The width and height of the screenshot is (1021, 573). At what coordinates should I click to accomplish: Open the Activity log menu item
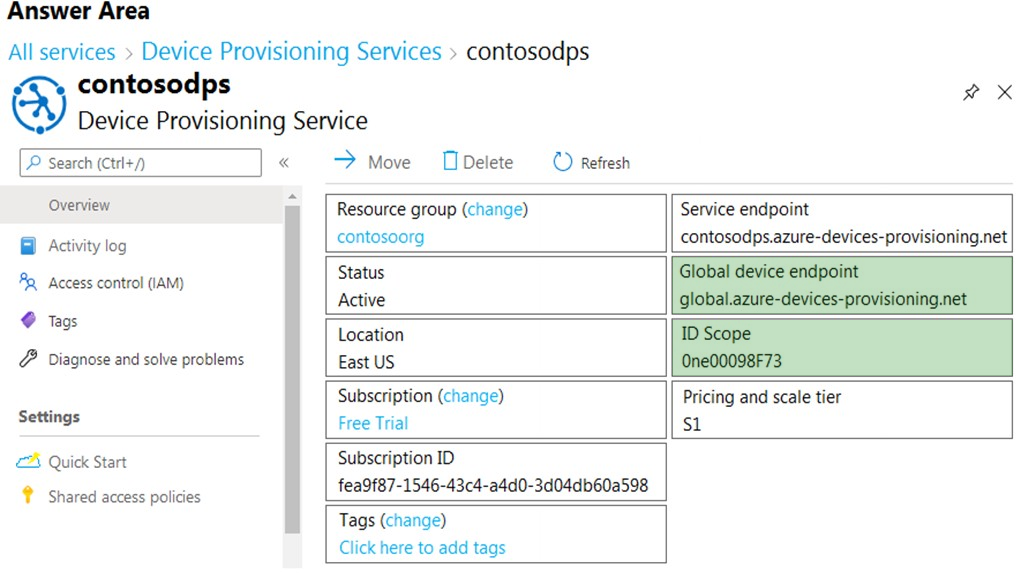pyautogui.click(x=87, y=245)
